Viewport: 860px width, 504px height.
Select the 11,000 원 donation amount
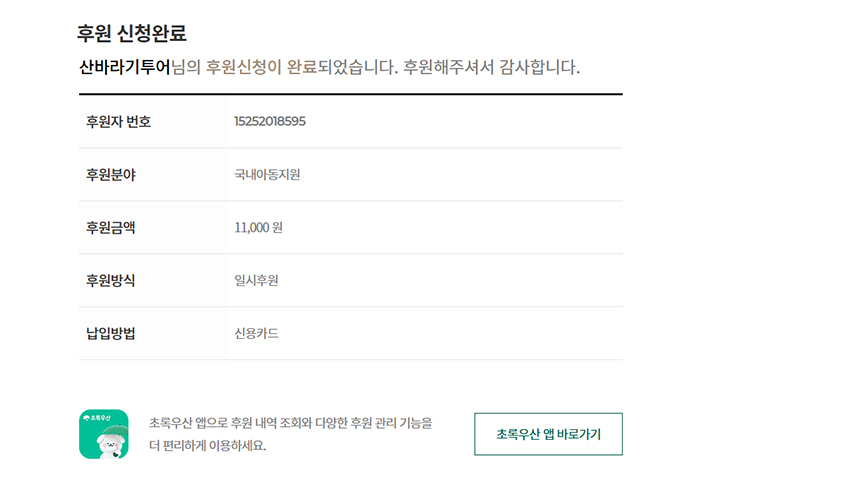259,228
